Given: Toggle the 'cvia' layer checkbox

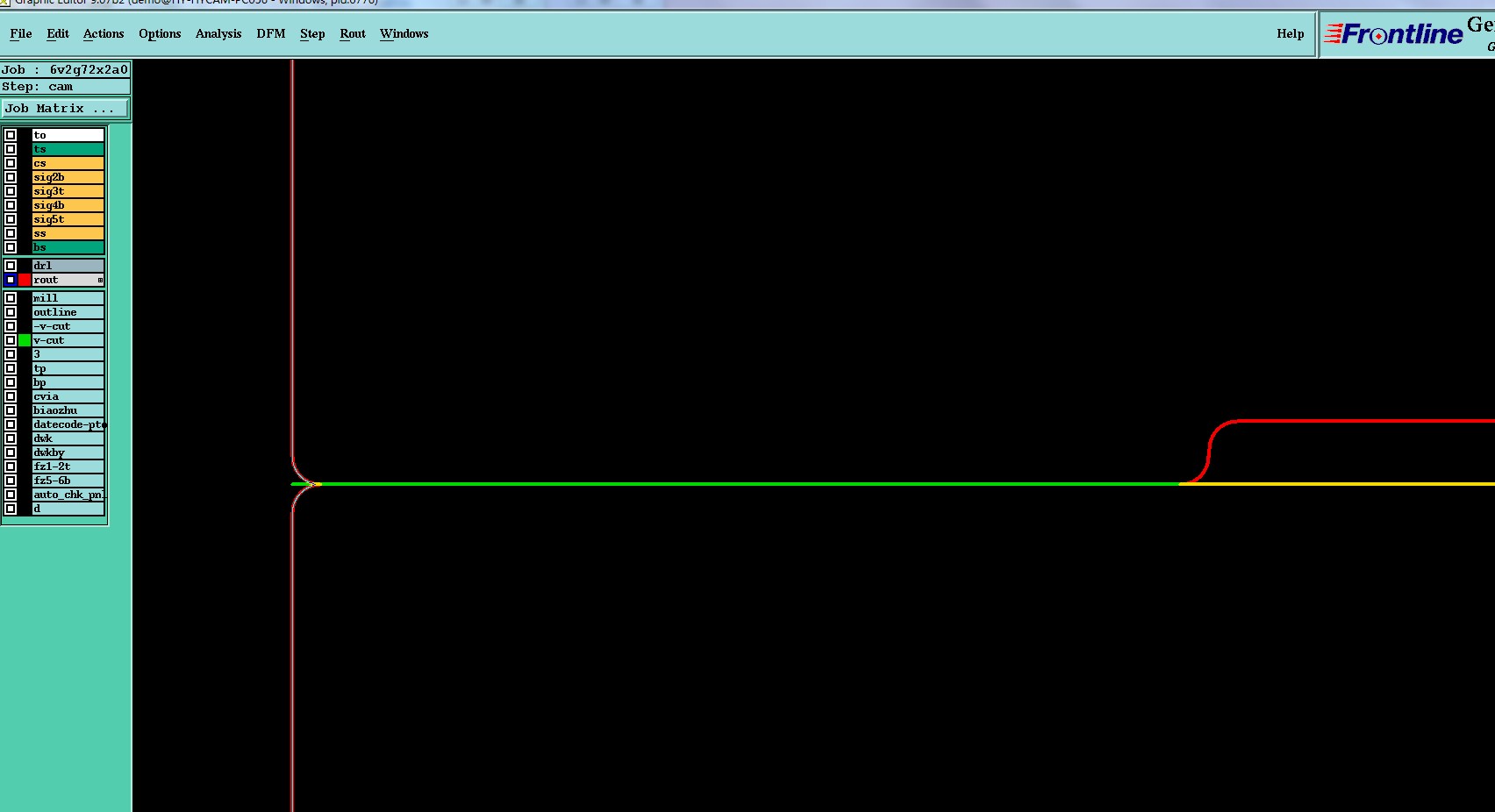Looking at the screenshot, I should (11, 396).
